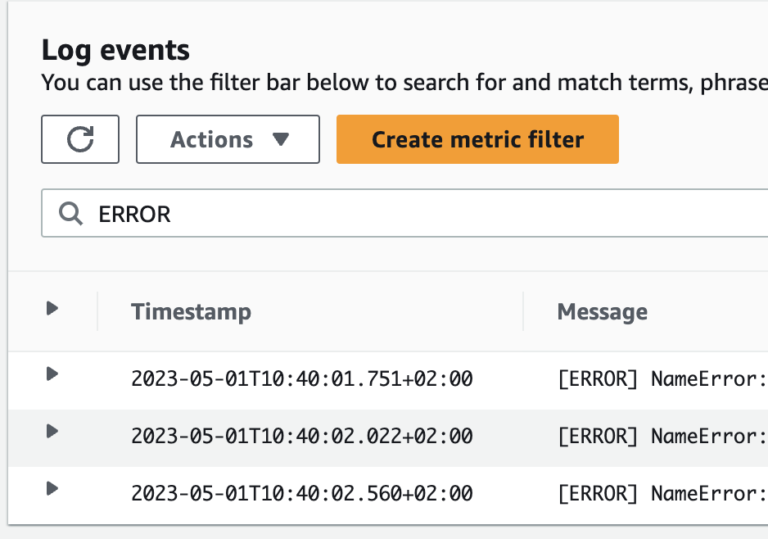Screen dimensions: 768x539
Task: Click the Timestamp column header
Action: tap(191, 311)
